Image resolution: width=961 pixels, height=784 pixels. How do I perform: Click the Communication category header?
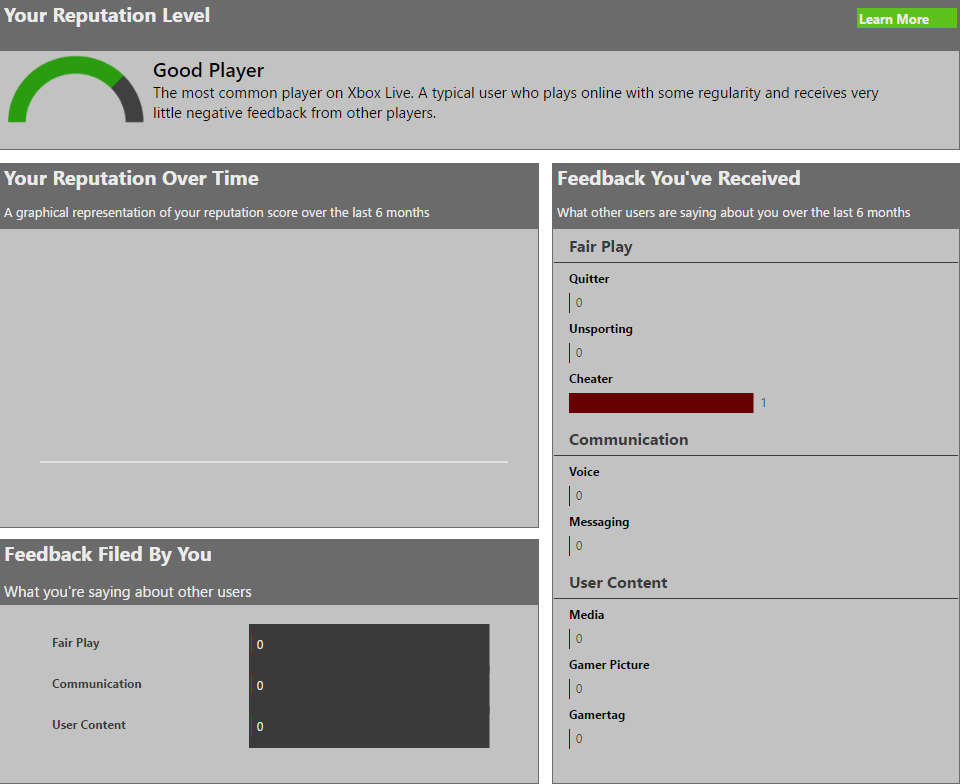(628, 439)
